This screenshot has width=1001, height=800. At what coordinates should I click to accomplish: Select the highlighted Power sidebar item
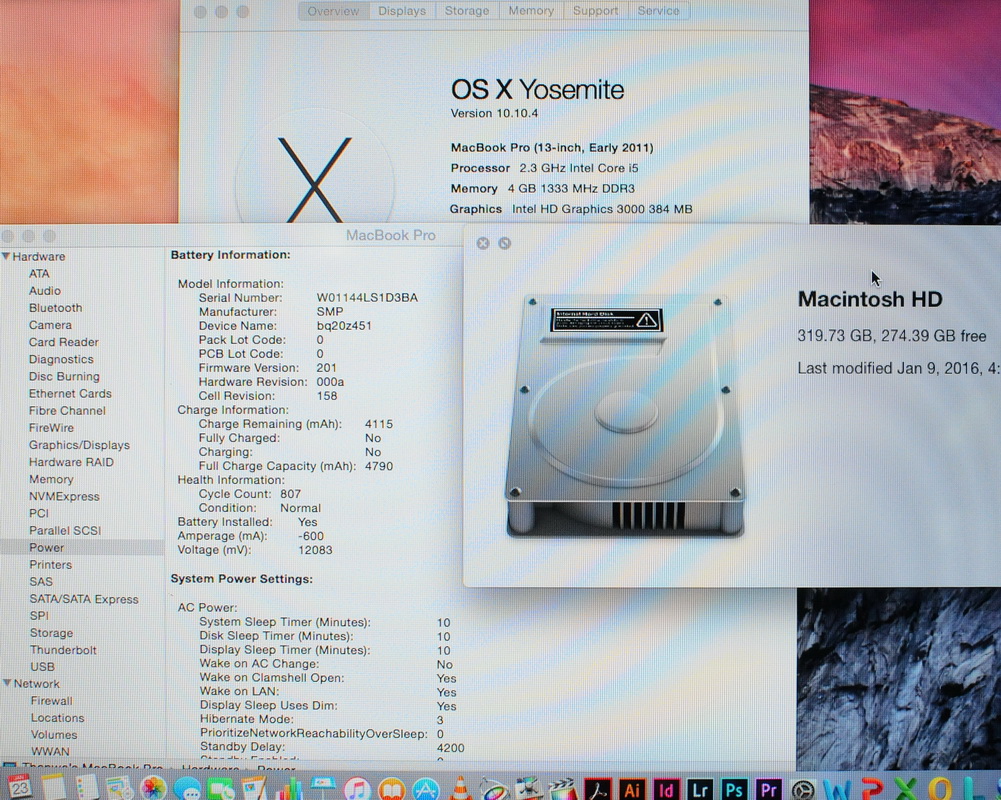(82, 548)
